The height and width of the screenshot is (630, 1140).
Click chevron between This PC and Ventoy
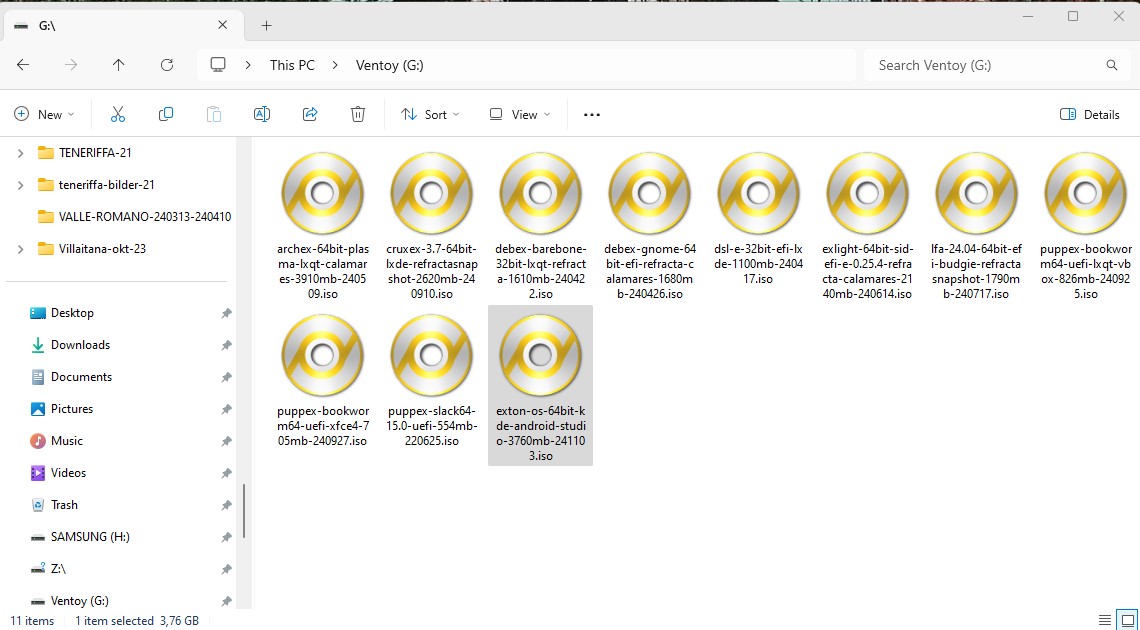[x=335, y=65]
